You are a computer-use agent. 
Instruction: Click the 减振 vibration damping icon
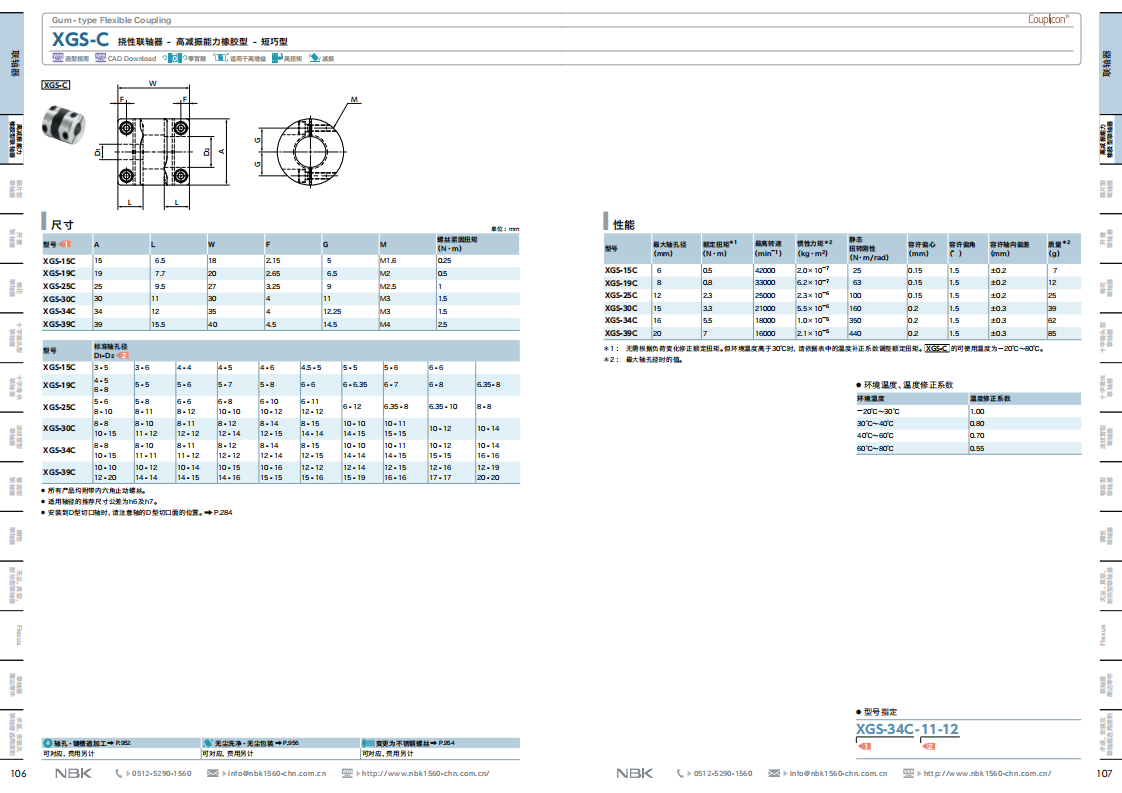[x=315, y=58]
